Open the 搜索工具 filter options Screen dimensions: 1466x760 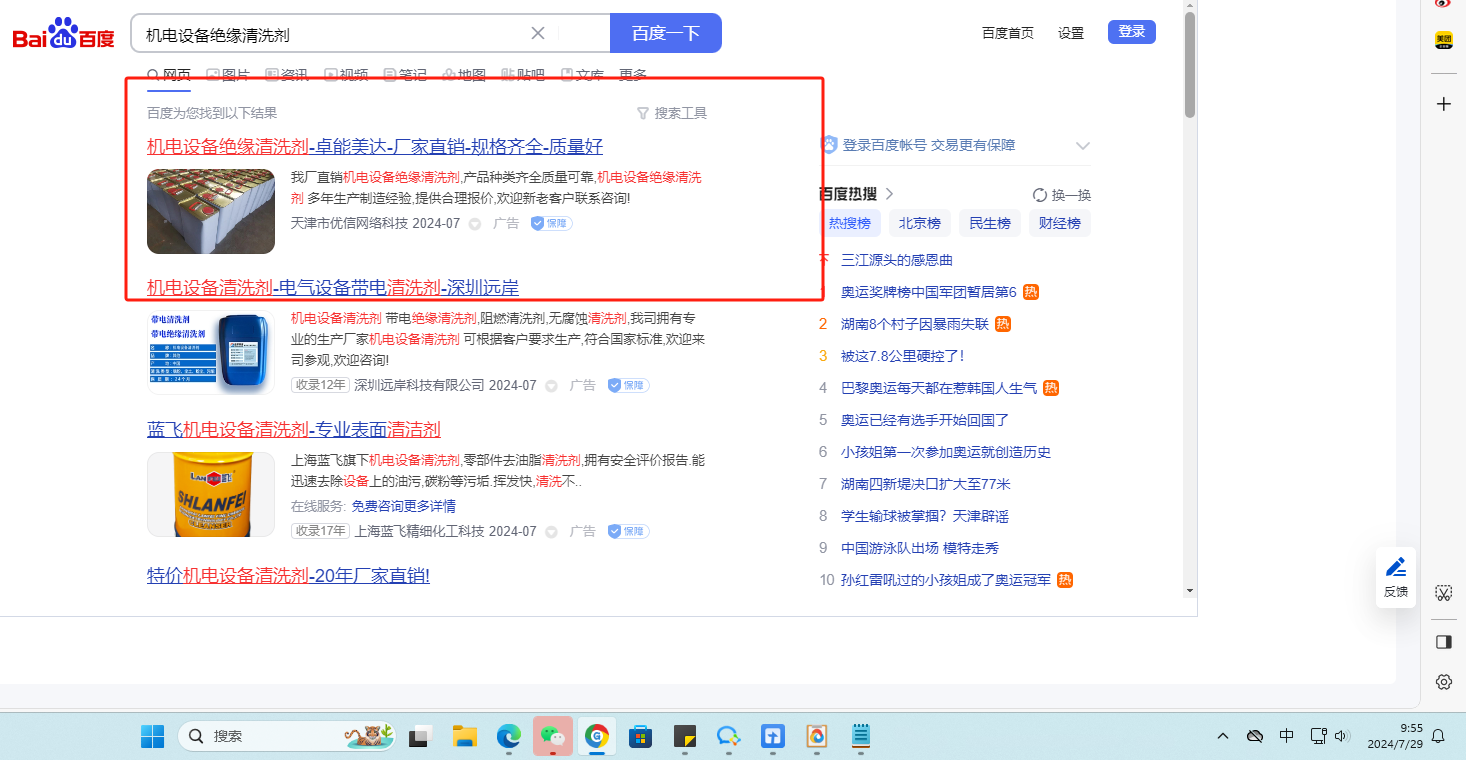pyautogui.click(x=671, y=113)
